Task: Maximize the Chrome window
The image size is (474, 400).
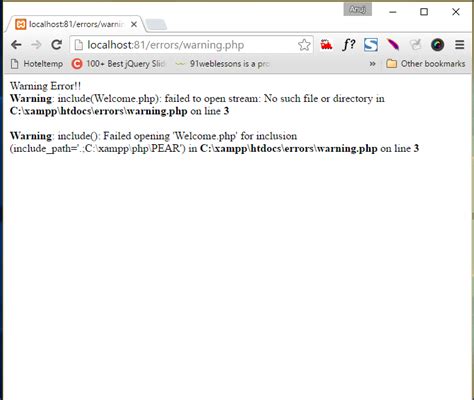Action: [x=424, y=12]
